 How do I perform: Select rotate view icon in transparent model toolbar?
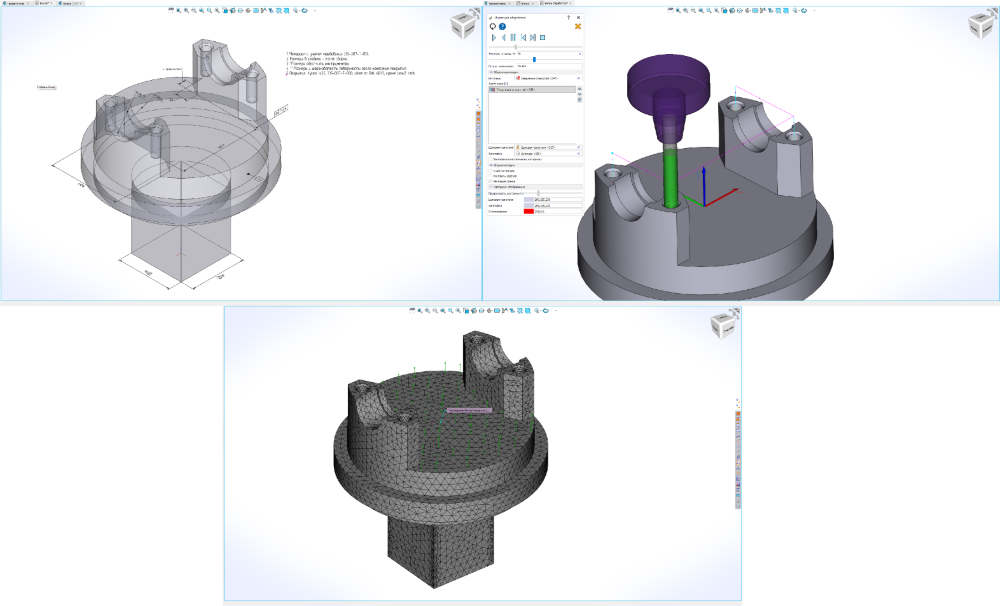click(x=304, y=11)
